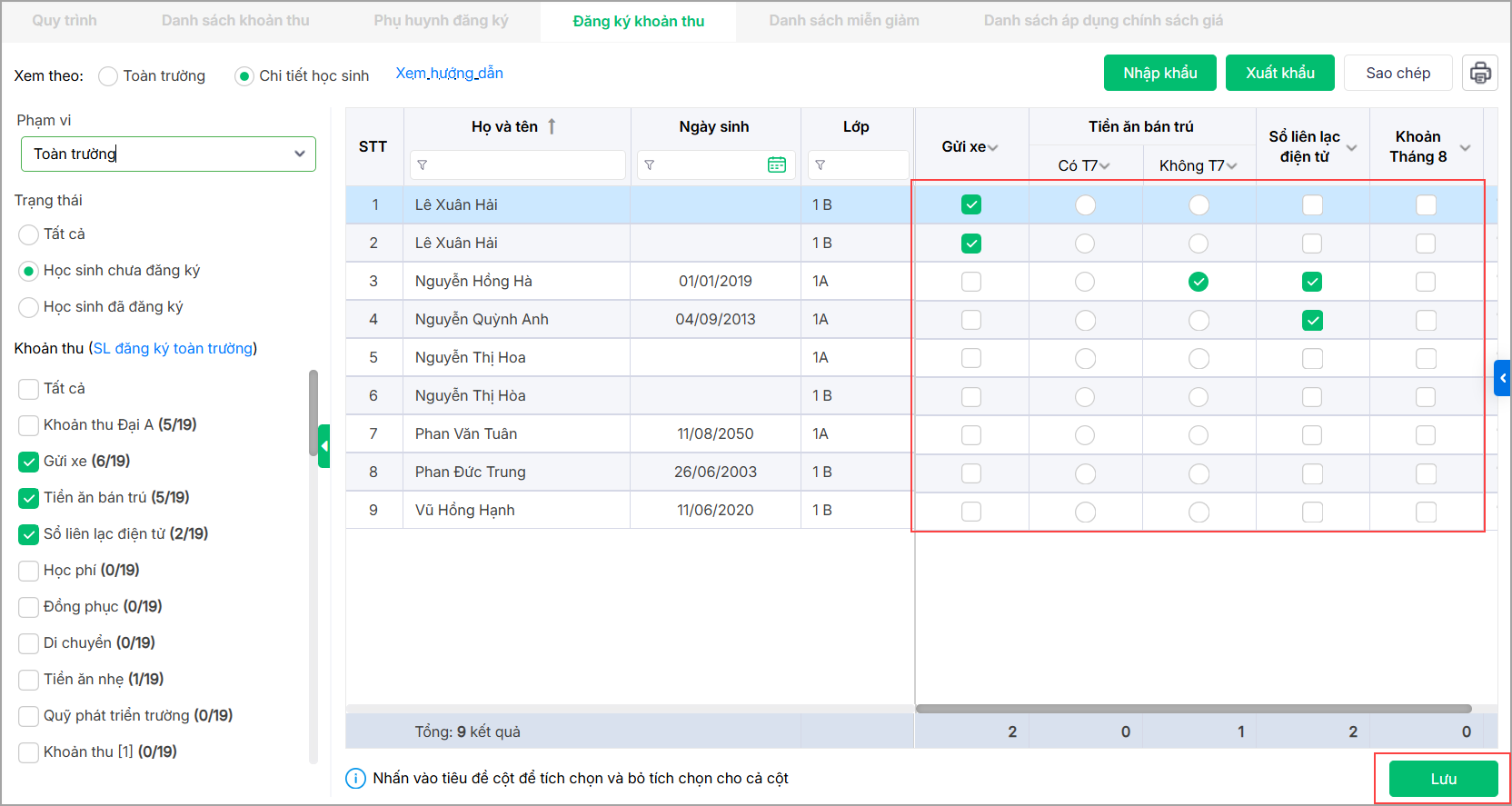Click the Sao chép button
This screenshot has height=806, width=1512.
point(1398,73)
